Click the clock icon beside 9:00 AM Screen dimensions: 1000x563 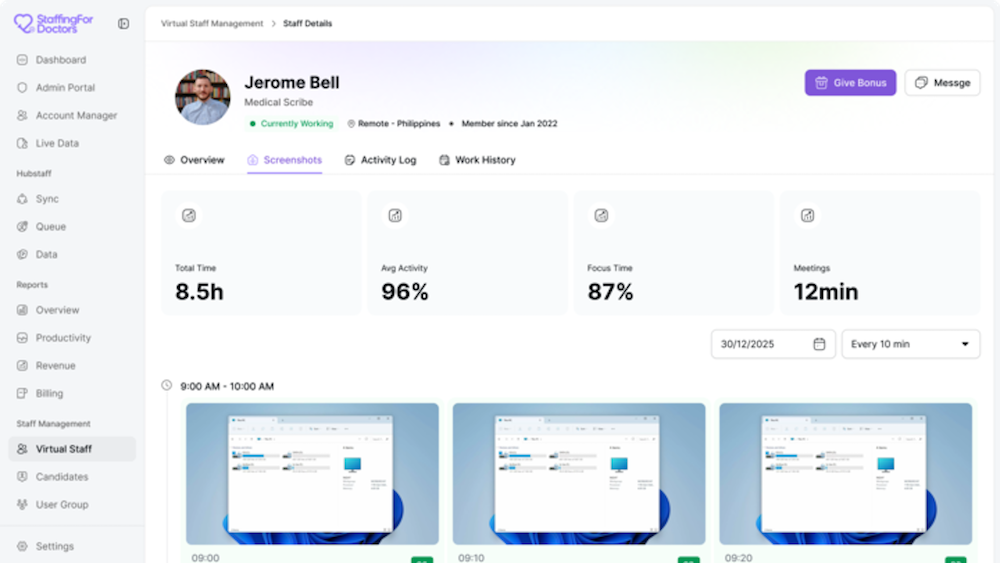tap(167, 385)
